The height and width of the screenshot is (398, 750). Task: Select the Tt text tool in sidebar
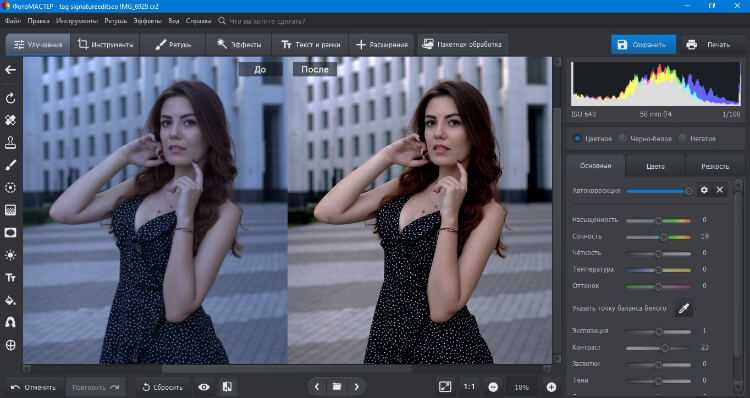pos(11,277)
